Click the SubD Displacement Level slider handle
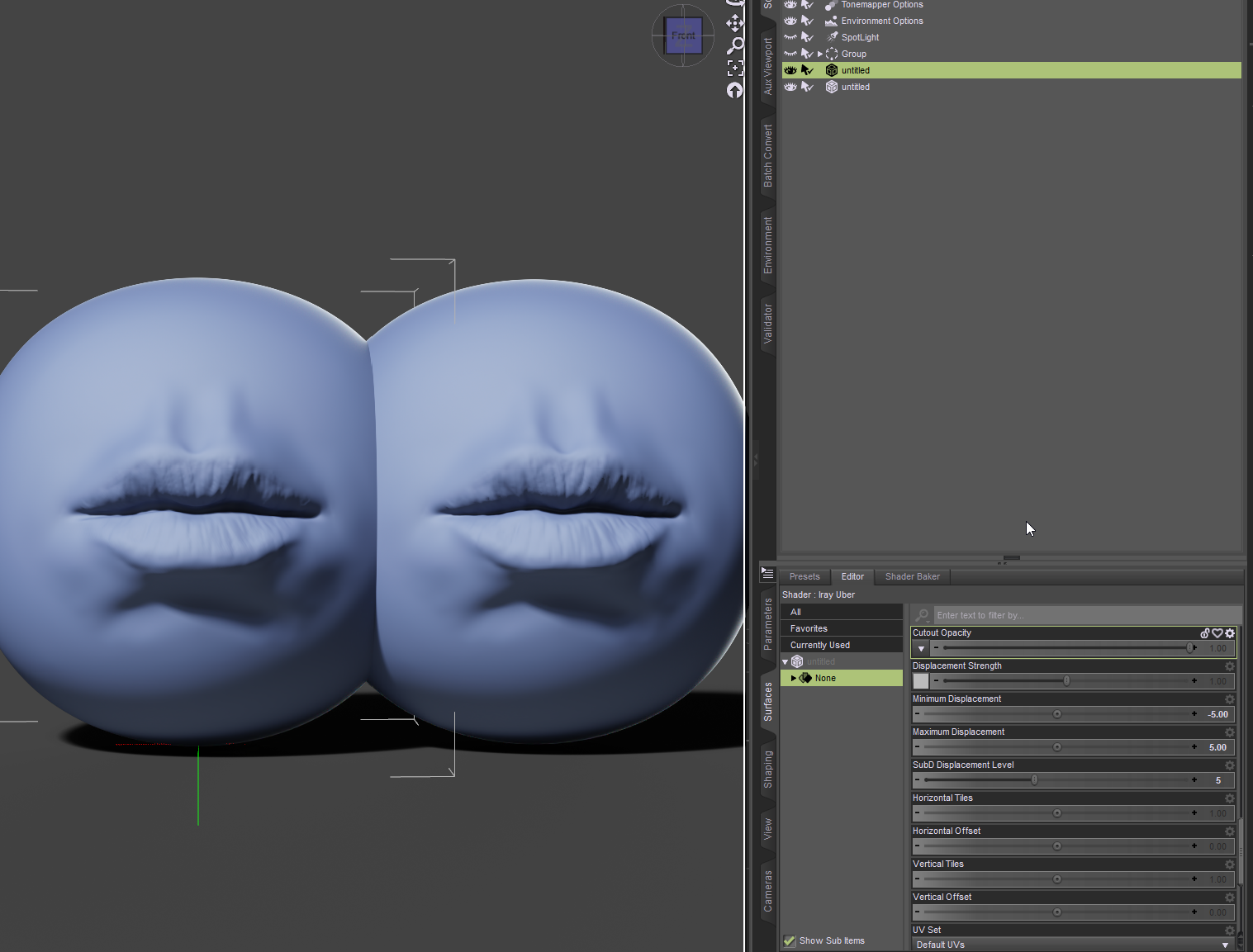This screenshot has height=952, width=1253. coord(1034,780)
